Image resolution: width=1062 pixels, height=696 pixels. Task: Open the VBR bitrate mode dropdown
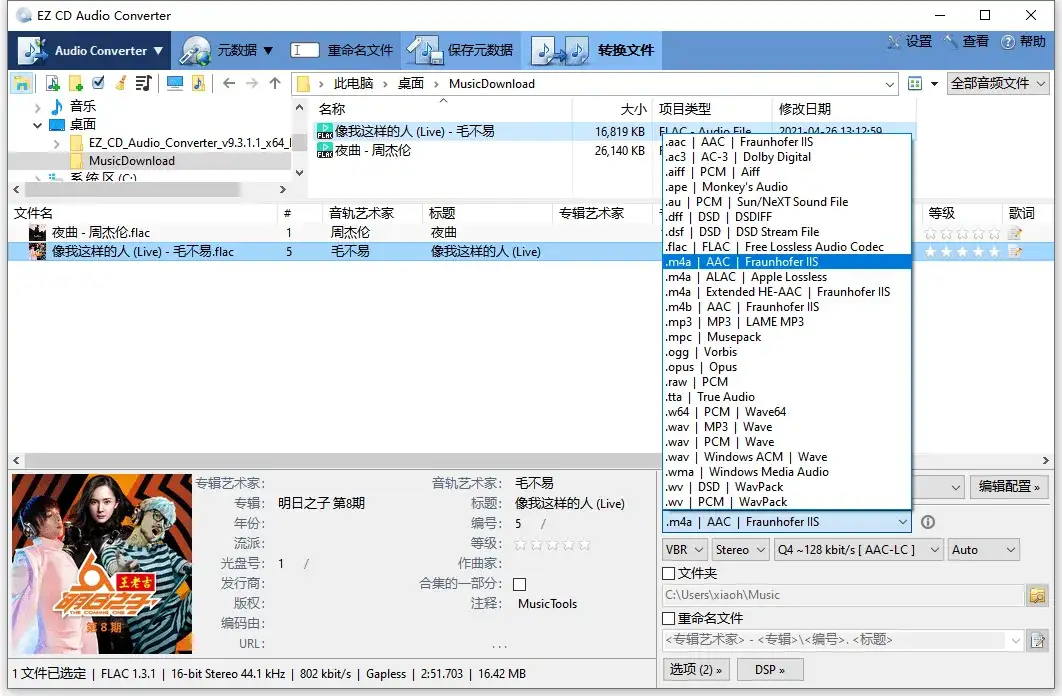pos(684,549)
